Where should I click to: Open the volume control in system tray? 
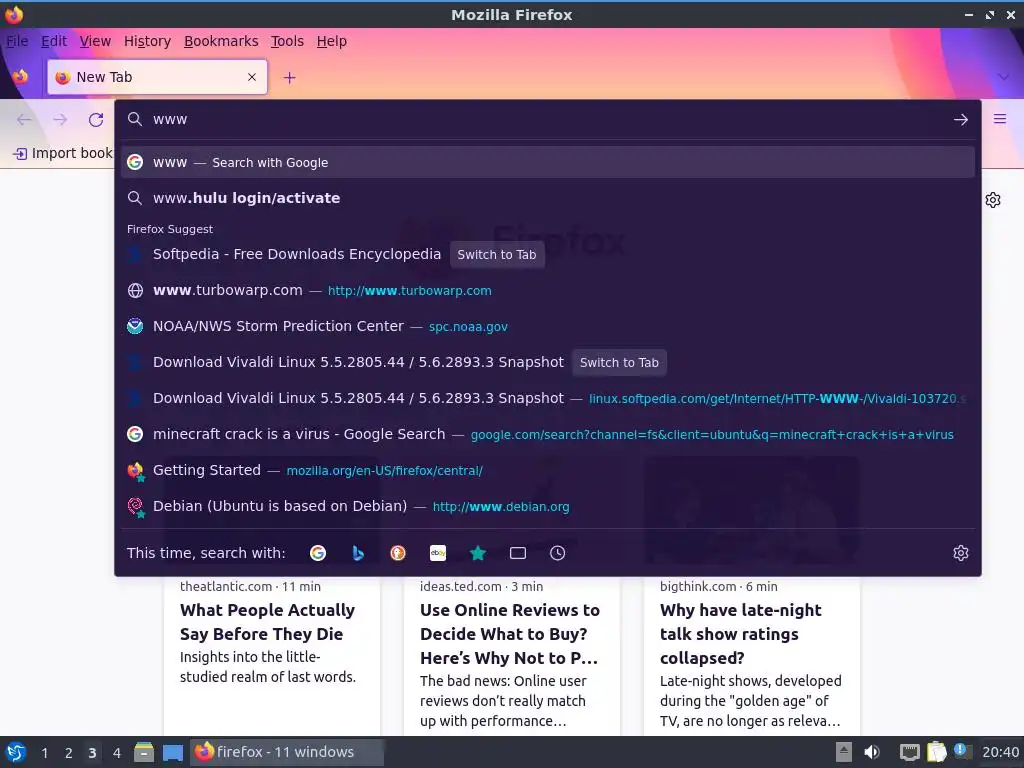point(872,752)
